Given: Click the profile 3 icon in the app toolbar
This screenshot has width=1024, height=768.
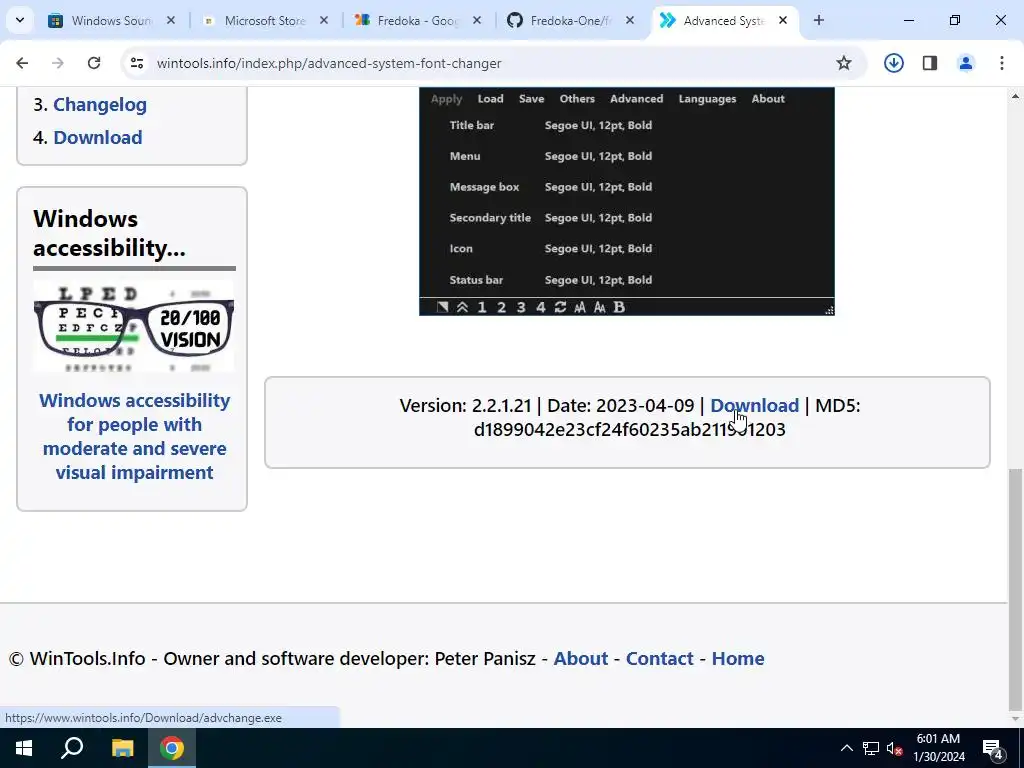Looking at the screenshot, I should tap(521, 307).
